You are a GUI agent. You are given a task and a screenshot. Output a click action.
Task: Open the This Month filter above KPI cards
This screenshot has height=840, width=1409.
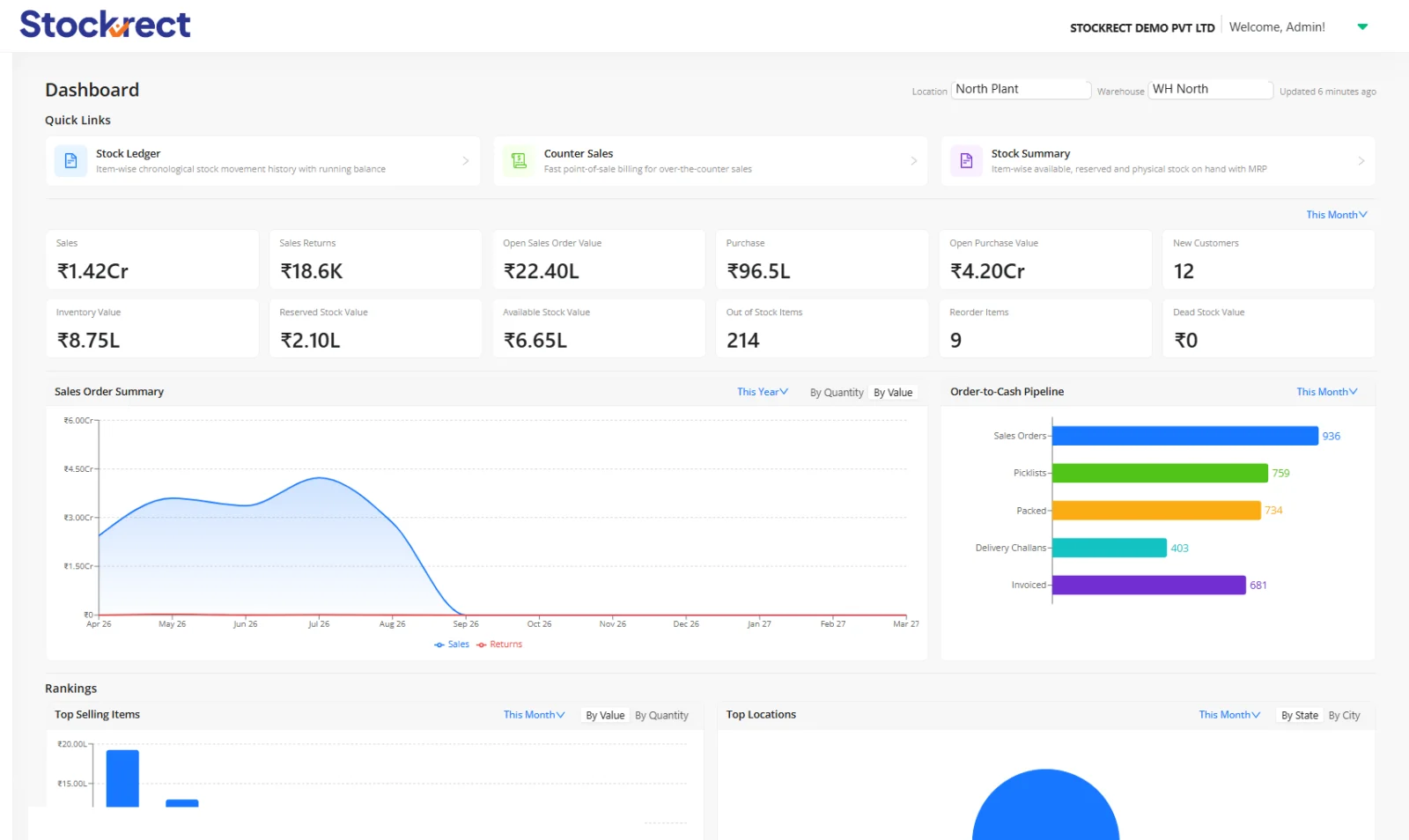coord(1337,215)
